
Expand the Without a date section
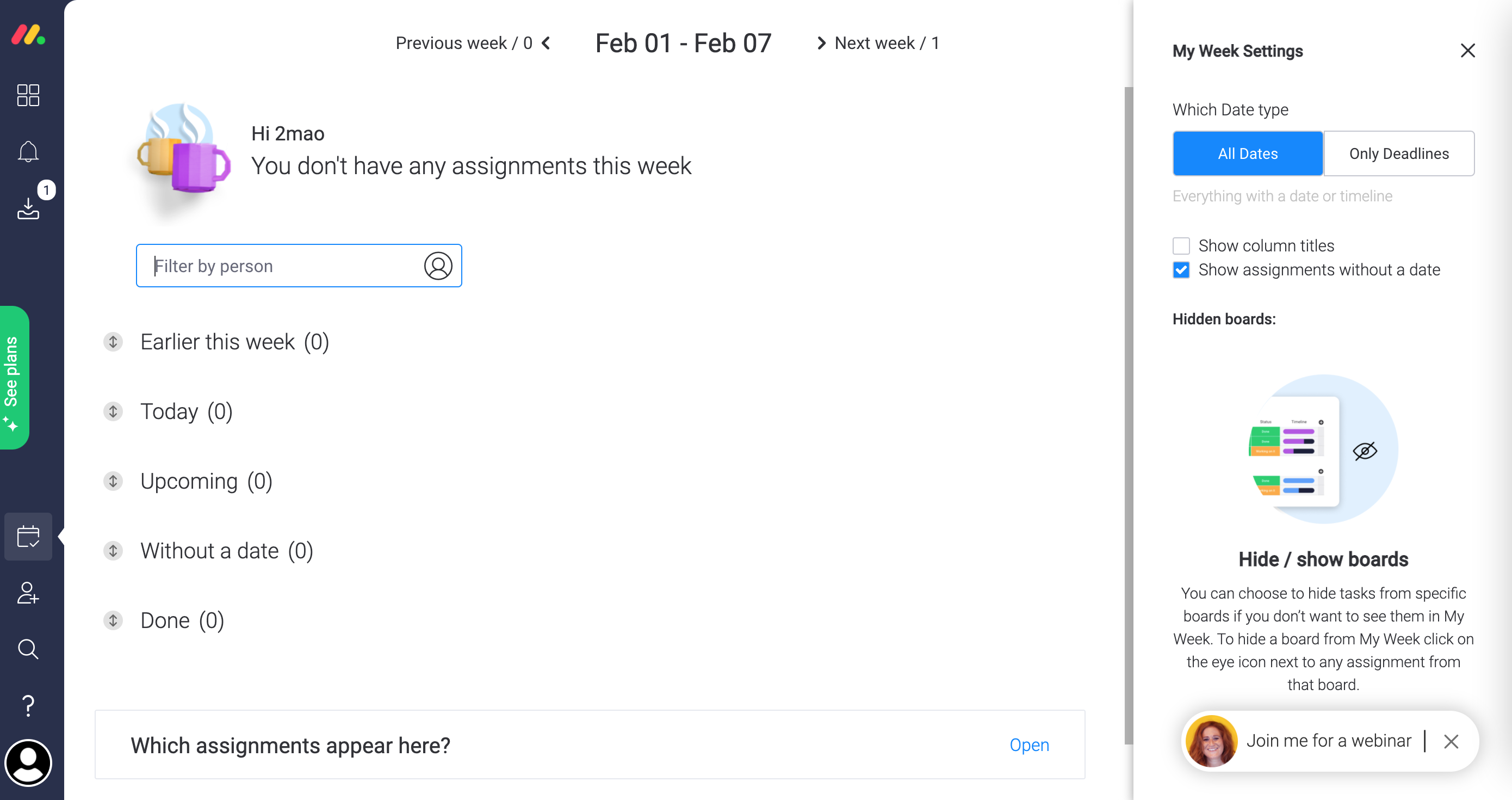[113, 550]
